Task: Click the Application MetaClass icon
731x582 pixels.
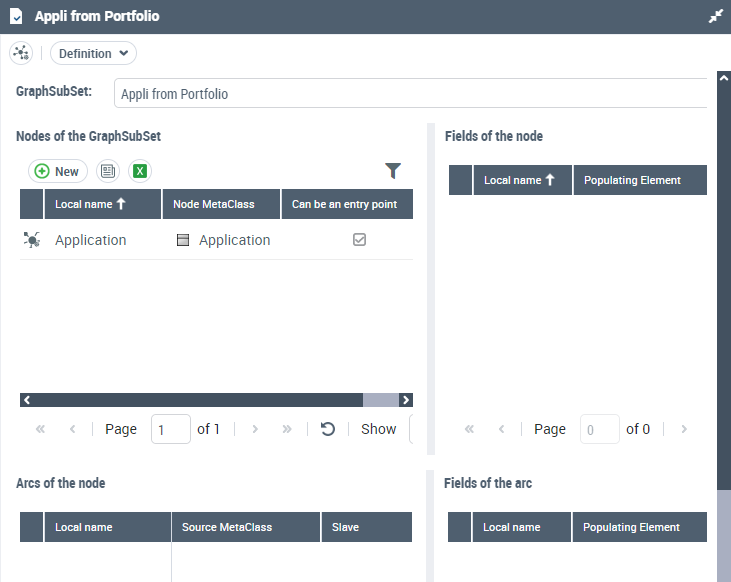Action: [x=182, y=240]
